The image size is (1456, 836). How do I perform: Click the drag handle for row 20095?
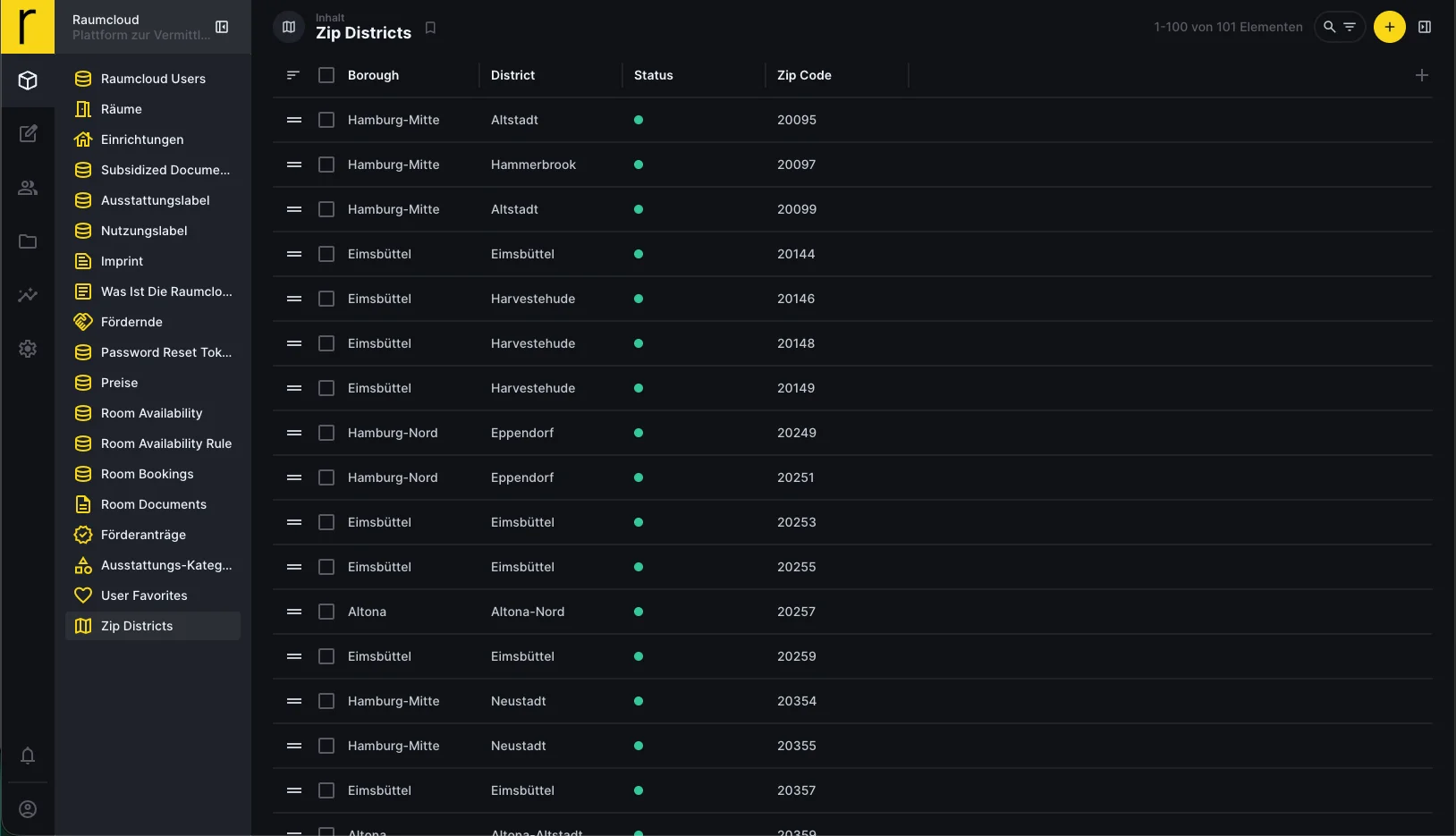click(x=293, y=120)
